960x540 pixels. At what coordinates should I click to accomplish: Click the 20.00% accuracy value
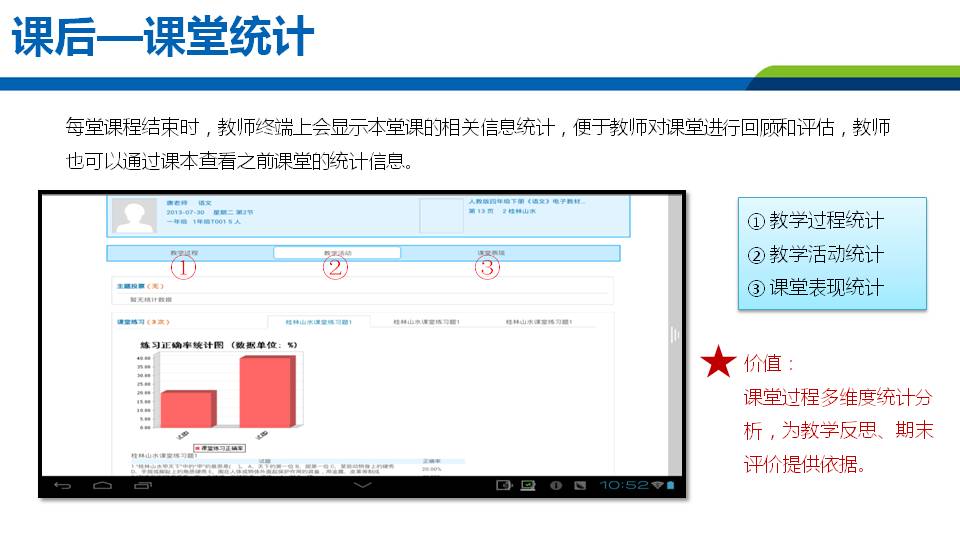tap(431, 469)
